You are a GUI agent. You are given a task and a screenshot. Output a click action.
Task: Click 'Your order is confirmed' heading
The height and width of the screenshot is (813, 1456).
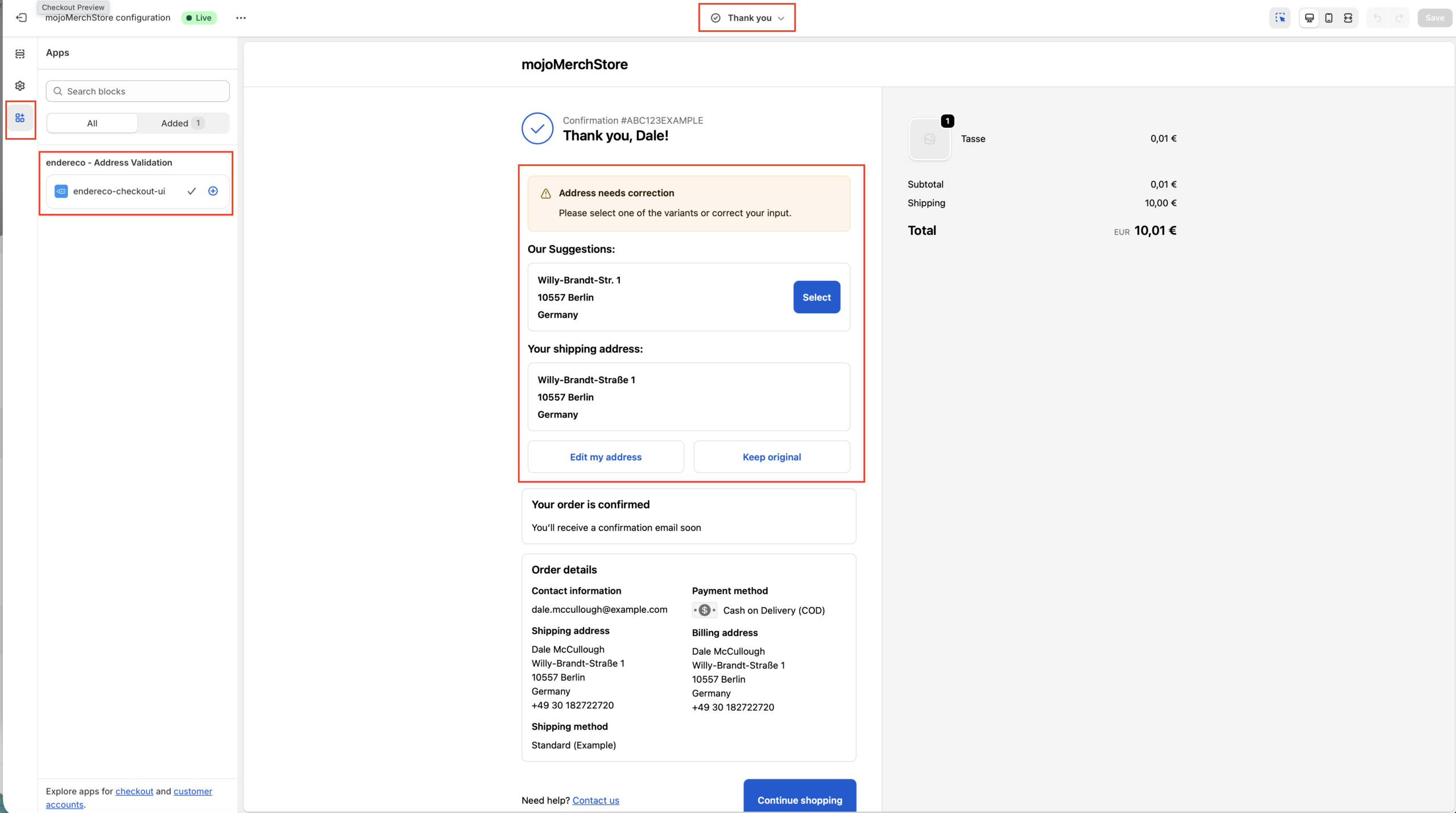coord(590,505)
